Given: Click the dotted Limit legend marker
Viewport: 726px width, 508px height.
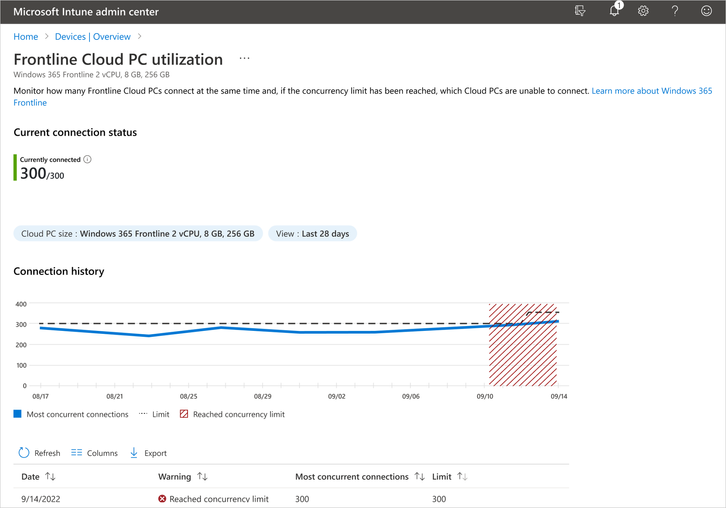Looking at the screenshot, I should pos(143,414).
